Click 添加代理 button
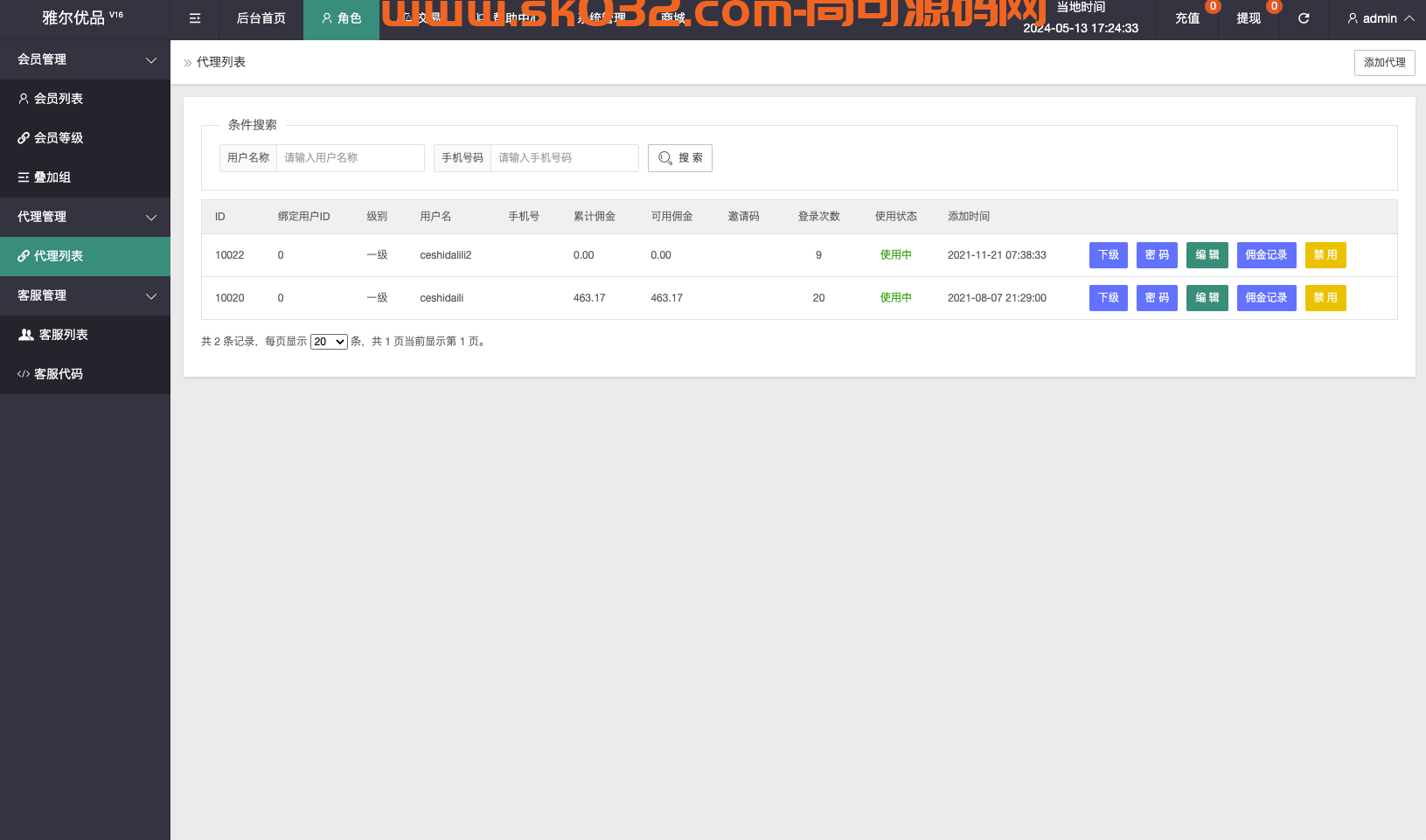 [1385, 63]
